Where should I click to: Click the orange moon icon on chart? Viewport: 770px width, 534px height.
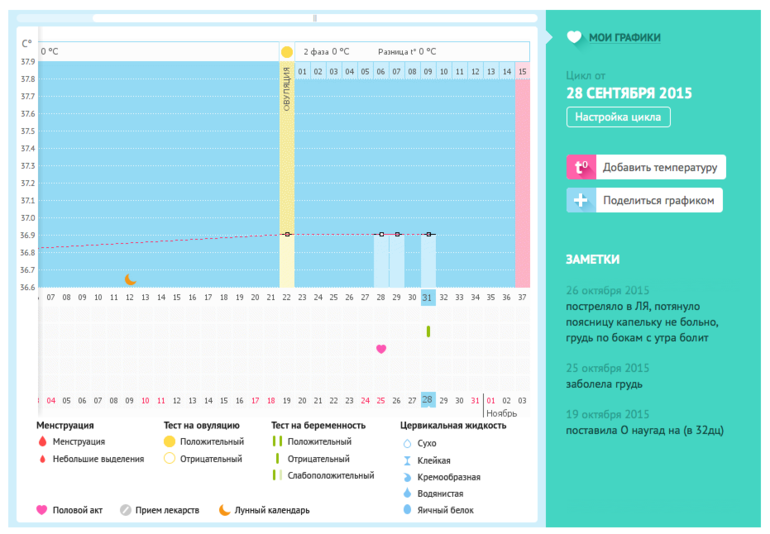[130, 280]
